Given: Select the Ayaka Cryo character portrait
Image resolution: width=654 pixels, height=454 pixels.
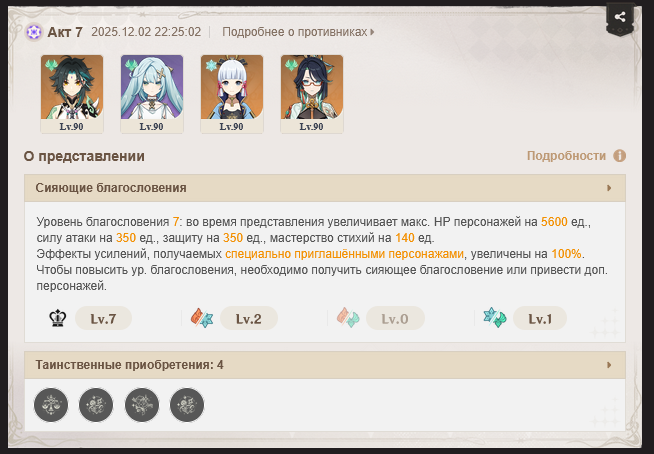Looking at the screenshot, I should (232, 94).
